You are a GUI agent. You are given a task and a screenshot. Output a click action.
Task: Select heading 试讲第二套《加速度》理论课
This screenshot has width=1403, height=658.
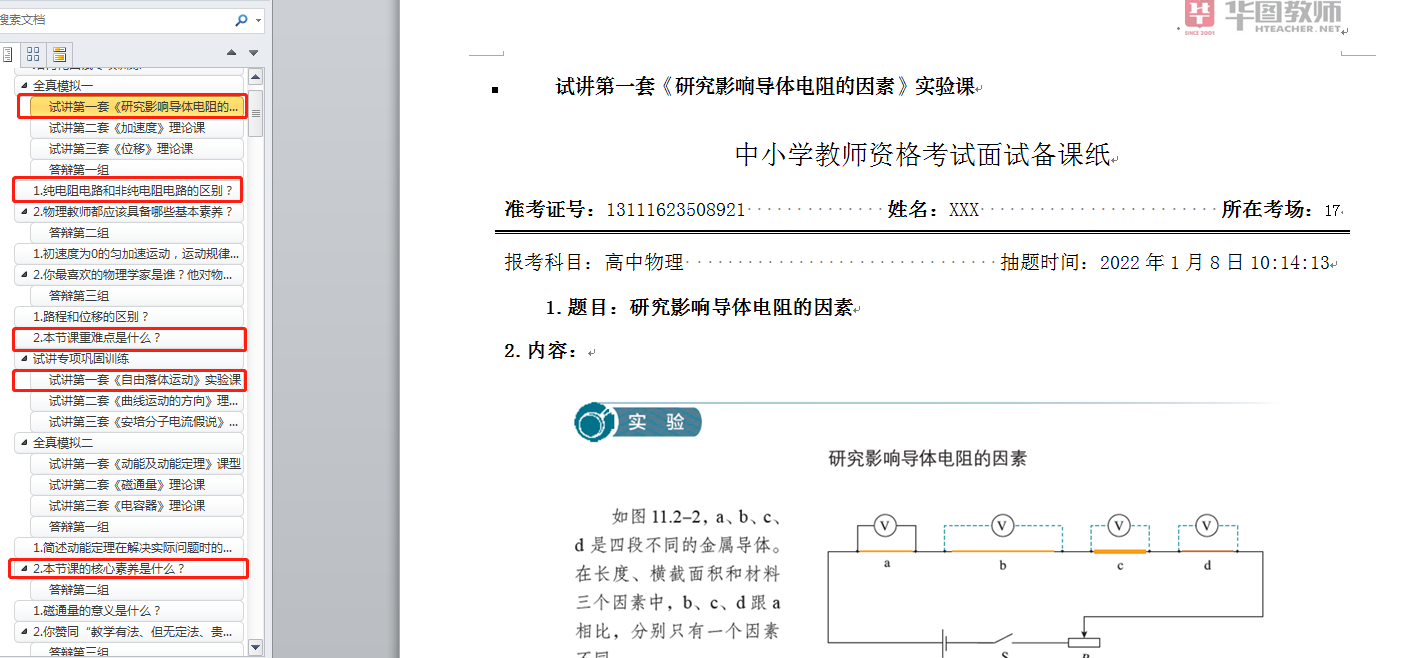[127, 128]
